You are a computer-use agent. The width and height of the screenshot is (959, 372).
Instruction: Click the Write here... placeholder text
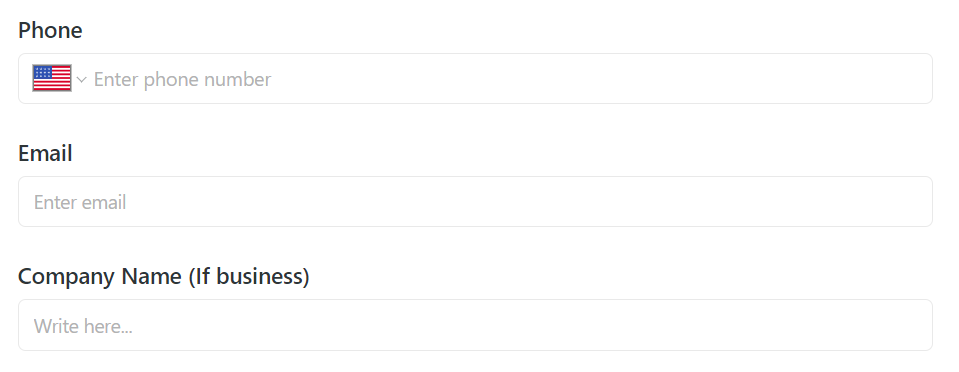83,326
